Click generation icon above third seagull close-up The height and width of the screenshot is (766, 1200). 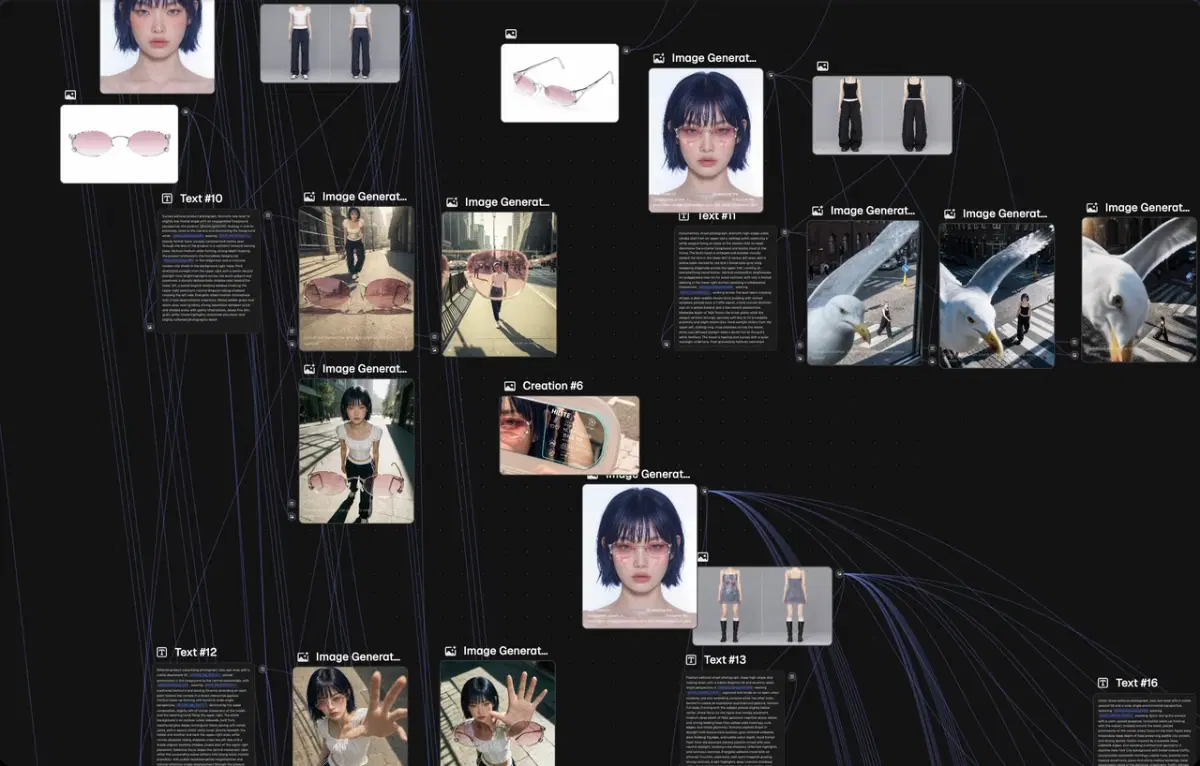1092,208
